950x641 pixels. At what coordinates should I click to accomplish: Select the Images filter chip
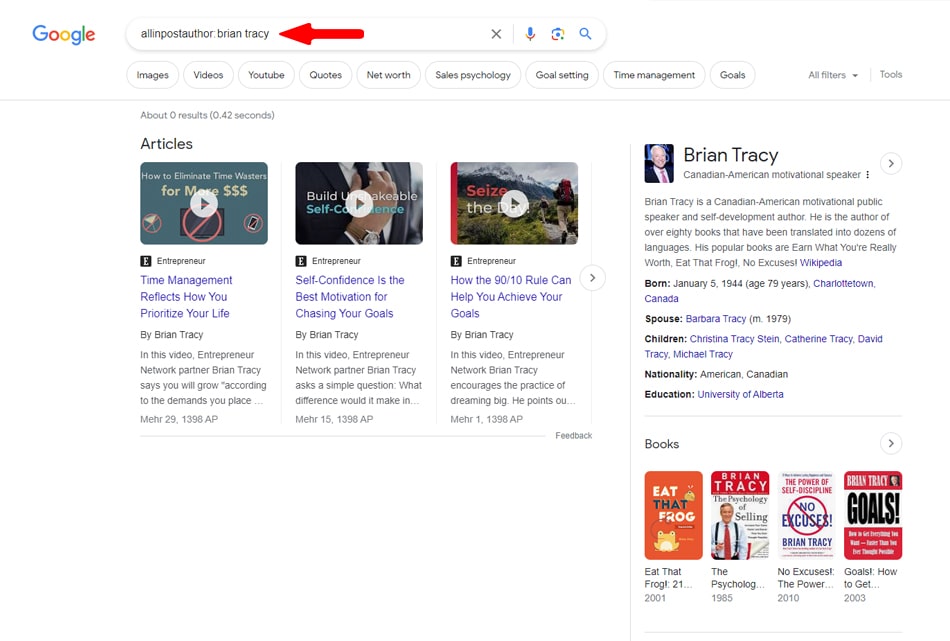pyautogui.click(x=153, y=75)
